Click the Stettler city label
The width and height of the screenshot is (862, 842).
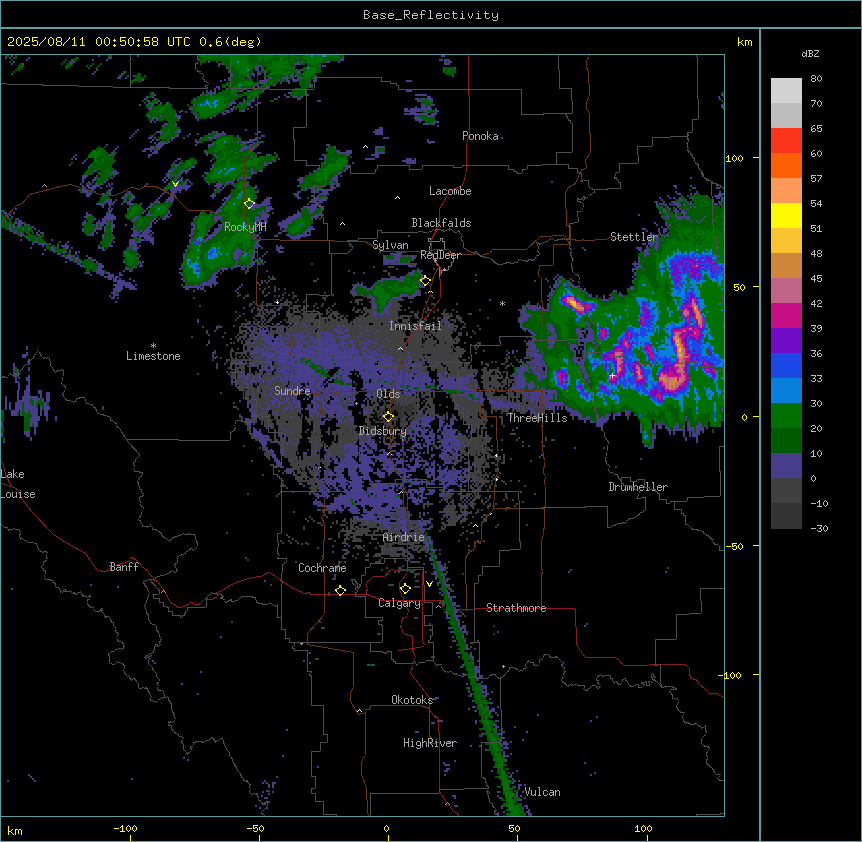pos(634,237)
